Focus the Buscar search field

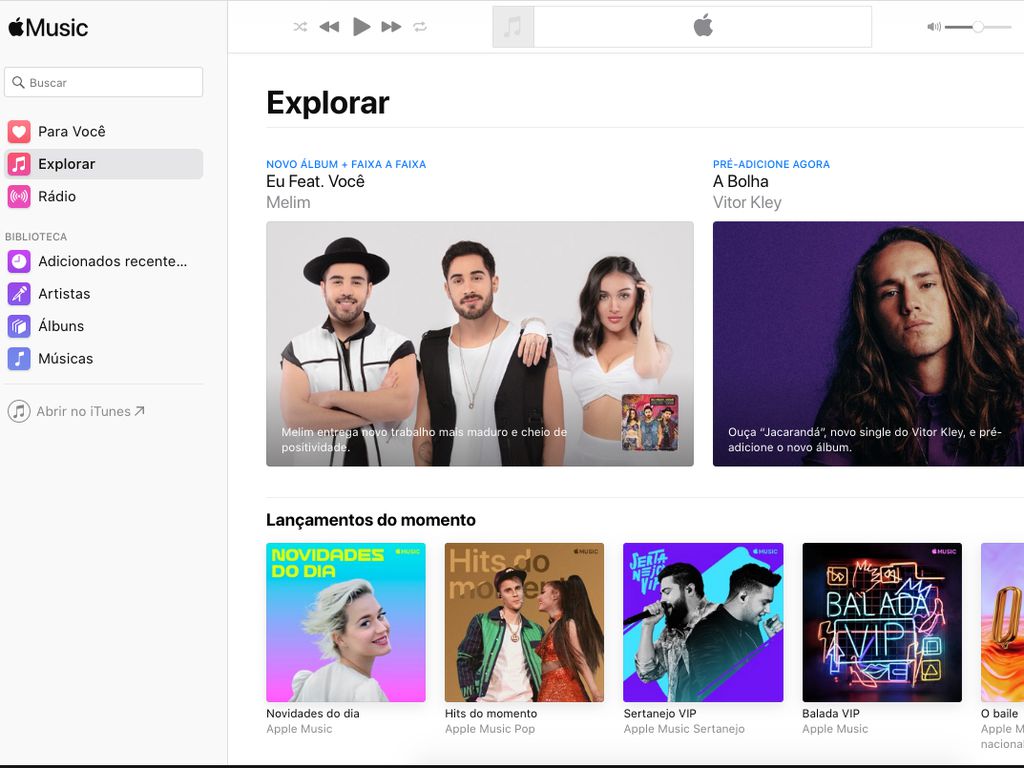tap(104, 82)
